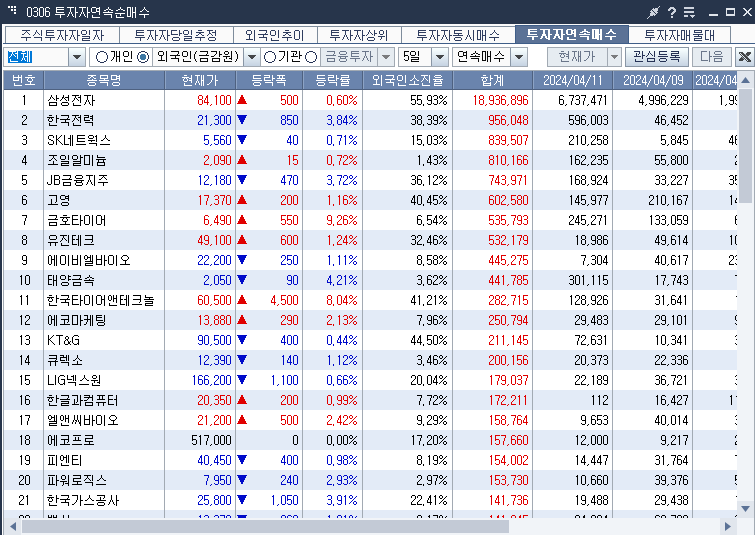This screenshot has width=755, height=535.
Task: Select the 에코프로 stock name
Action: click(70, 440)
